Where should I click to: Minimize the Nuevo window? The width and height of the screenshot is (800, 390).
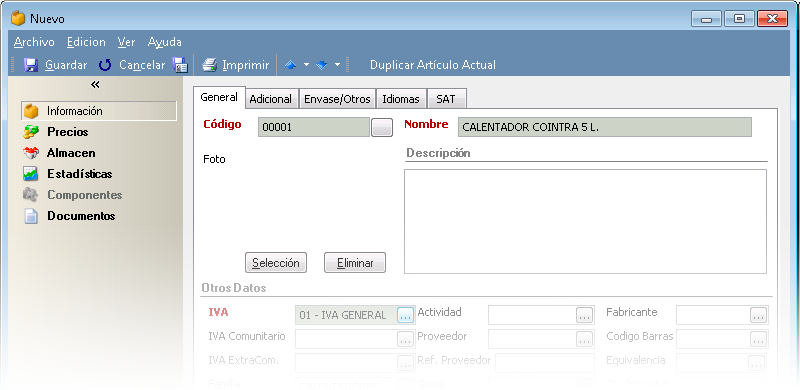click(707, 19)
